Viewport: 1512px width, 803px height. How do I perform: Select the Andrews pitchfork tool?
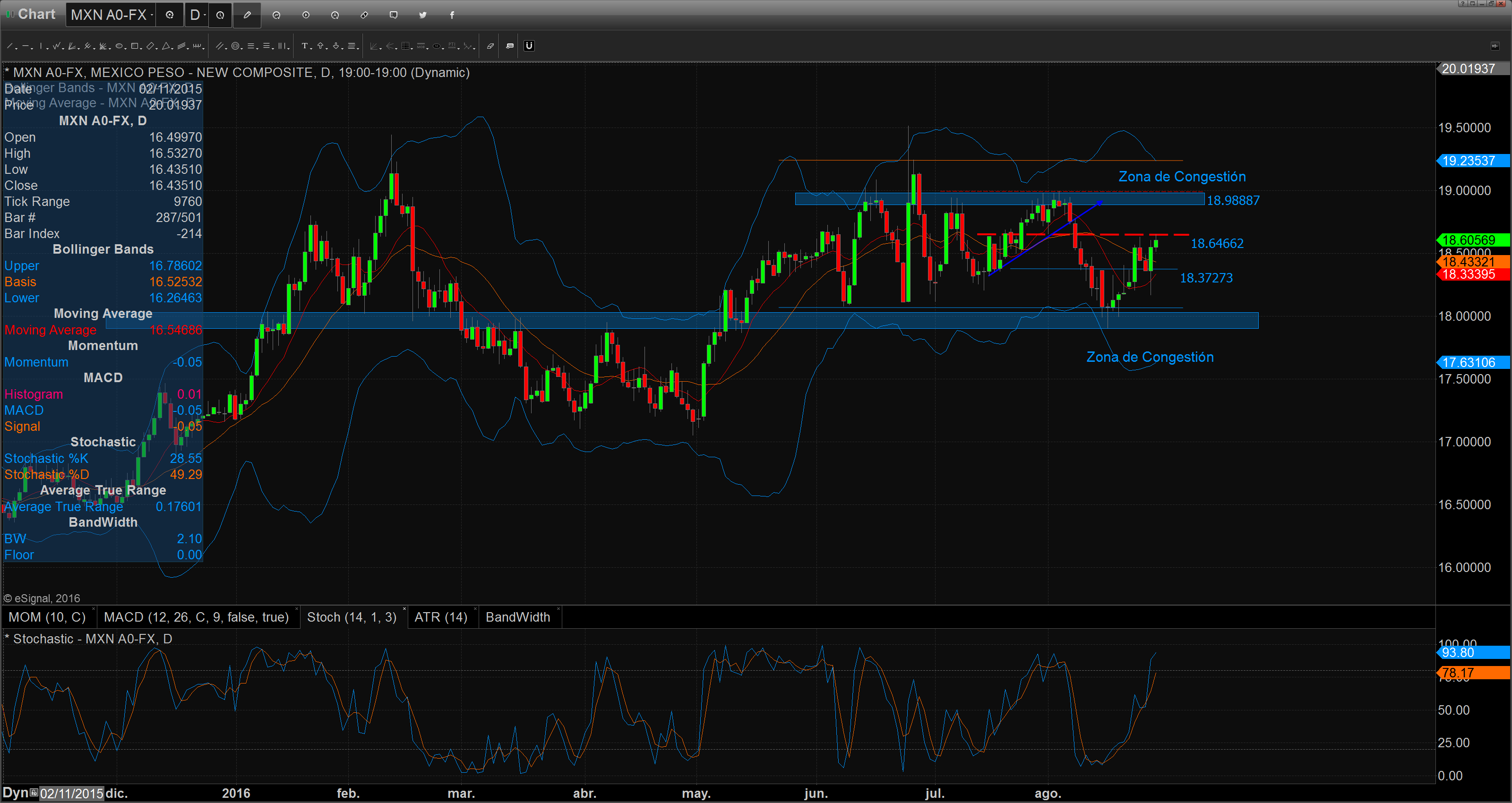pyautogui.click(x=87, y=46)
